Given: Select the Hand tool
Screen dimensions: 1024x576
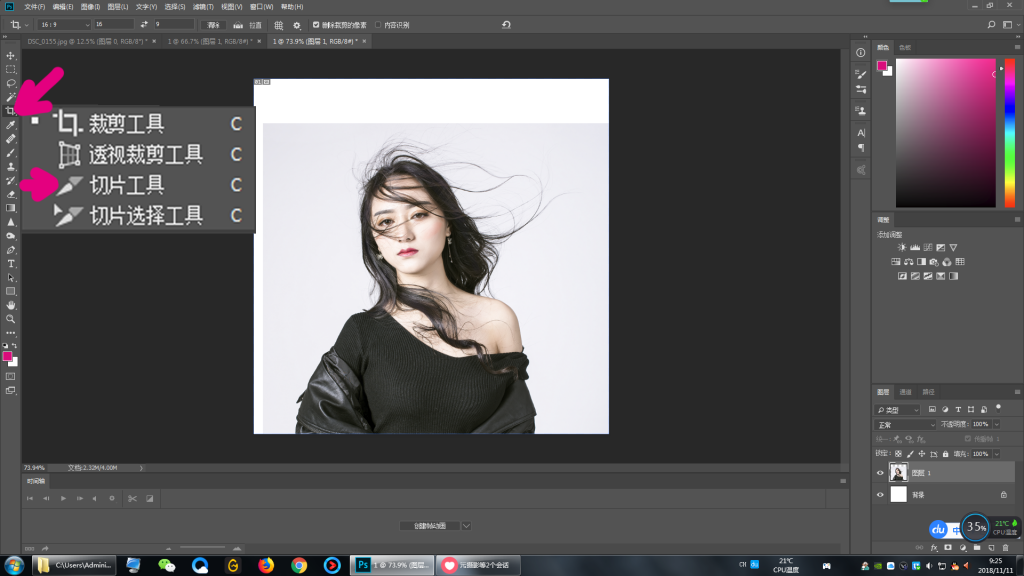Looking at the screenshot, I should point(10,305).
